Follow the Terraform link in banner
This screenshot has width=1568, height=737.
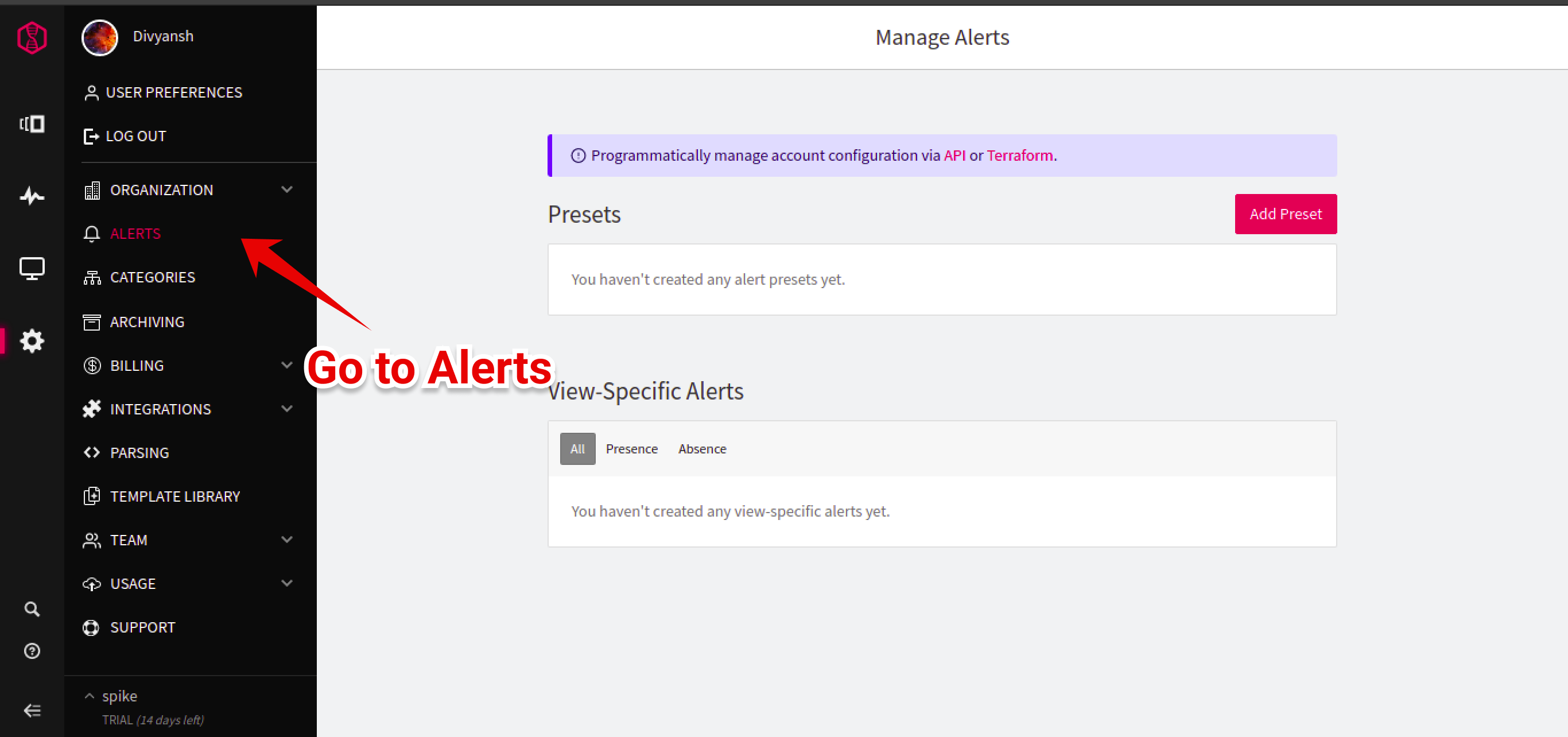click(1019, 156)
